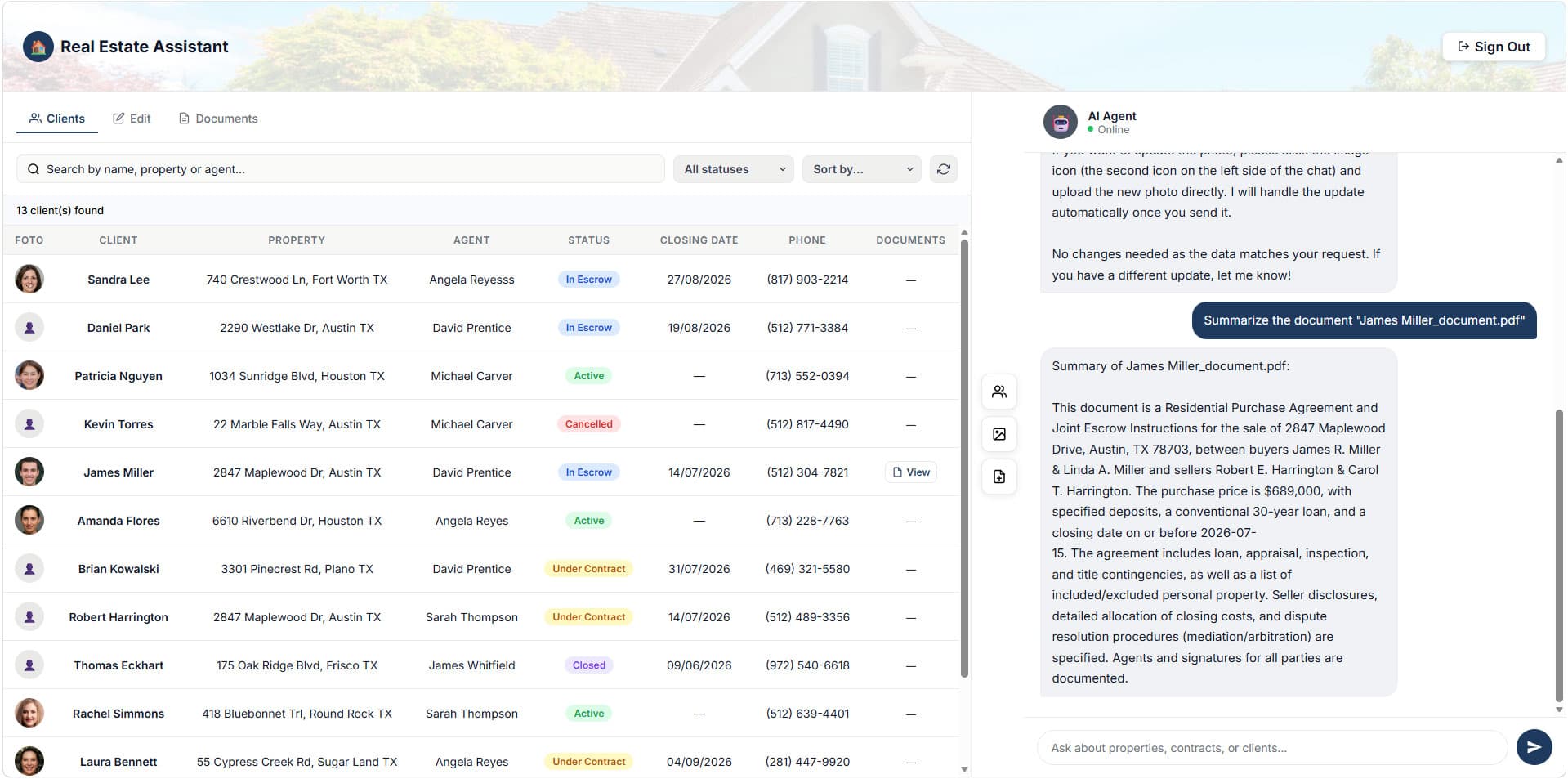The width and height of the screenshot is (1568, 779).
Task: Click the AGENT column header
Action: (x=471, y=240)
